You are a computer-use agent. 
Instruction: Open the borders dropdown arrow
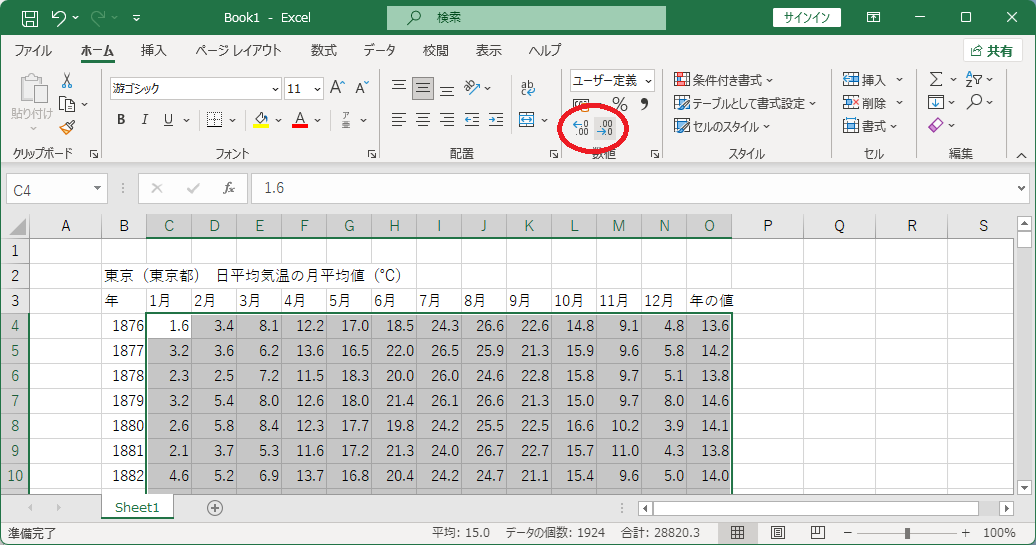pyautogui.click(x=233, y=120)
